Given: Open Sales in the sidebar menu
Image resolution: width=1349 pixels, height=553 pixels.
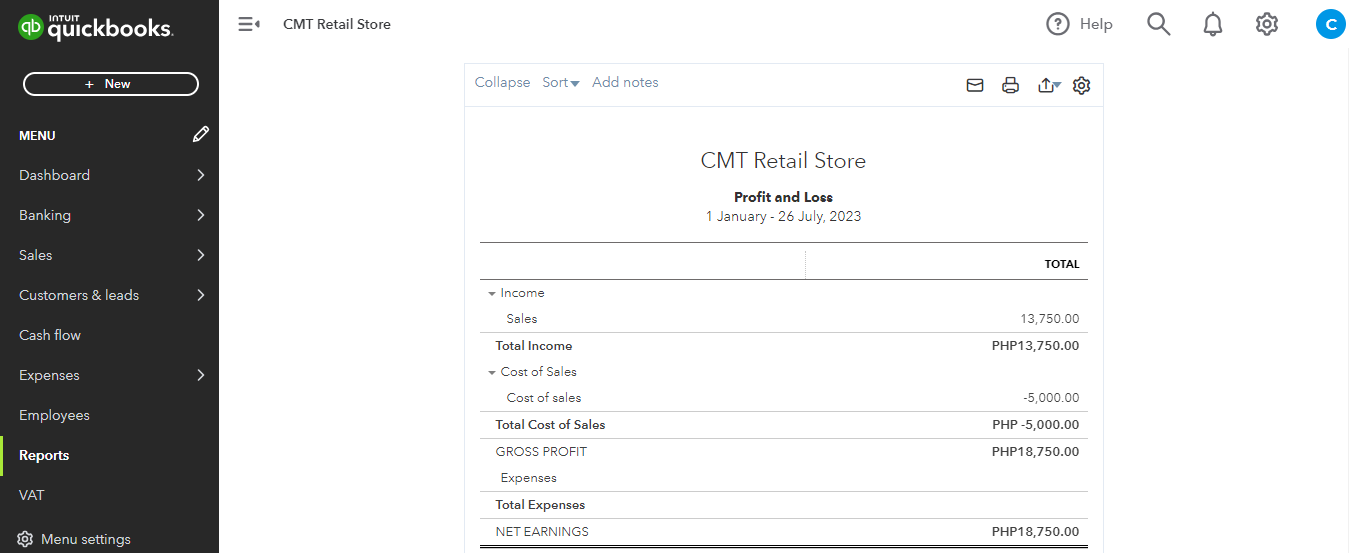Looking at the screenshot, I should (x=35, y=255).
